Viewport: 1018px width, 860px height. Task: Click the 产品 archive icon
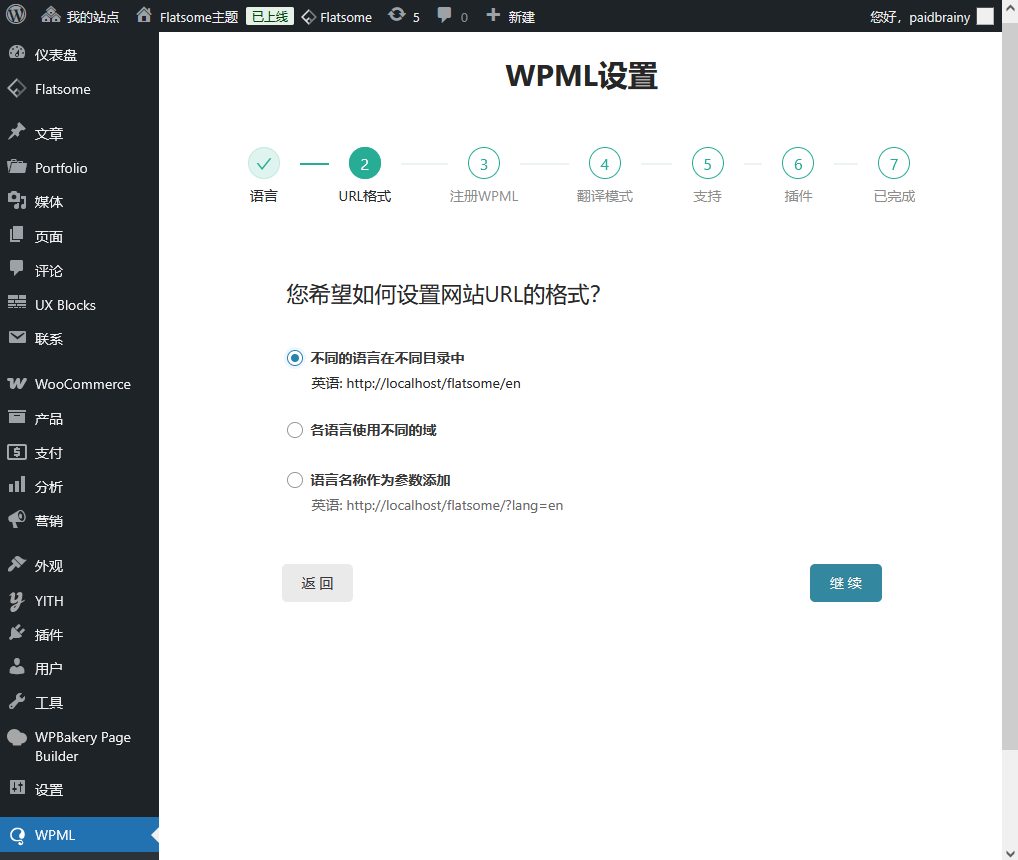pyautogui.click(x=17, y=417)
